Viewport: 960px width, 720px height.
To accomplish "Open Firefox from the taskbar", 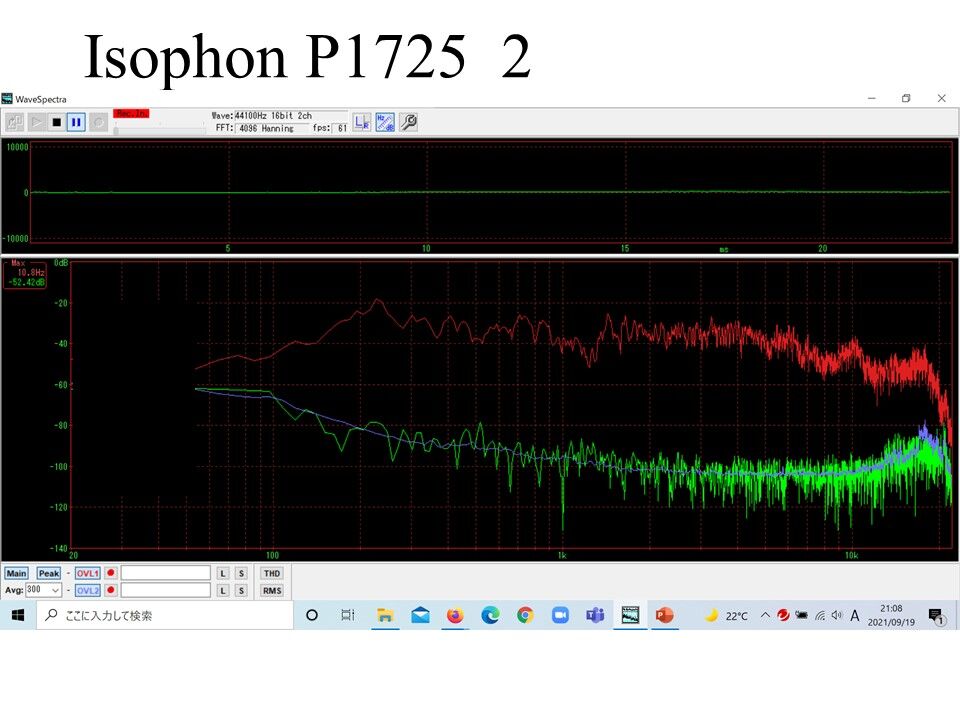I will point(455,615).
